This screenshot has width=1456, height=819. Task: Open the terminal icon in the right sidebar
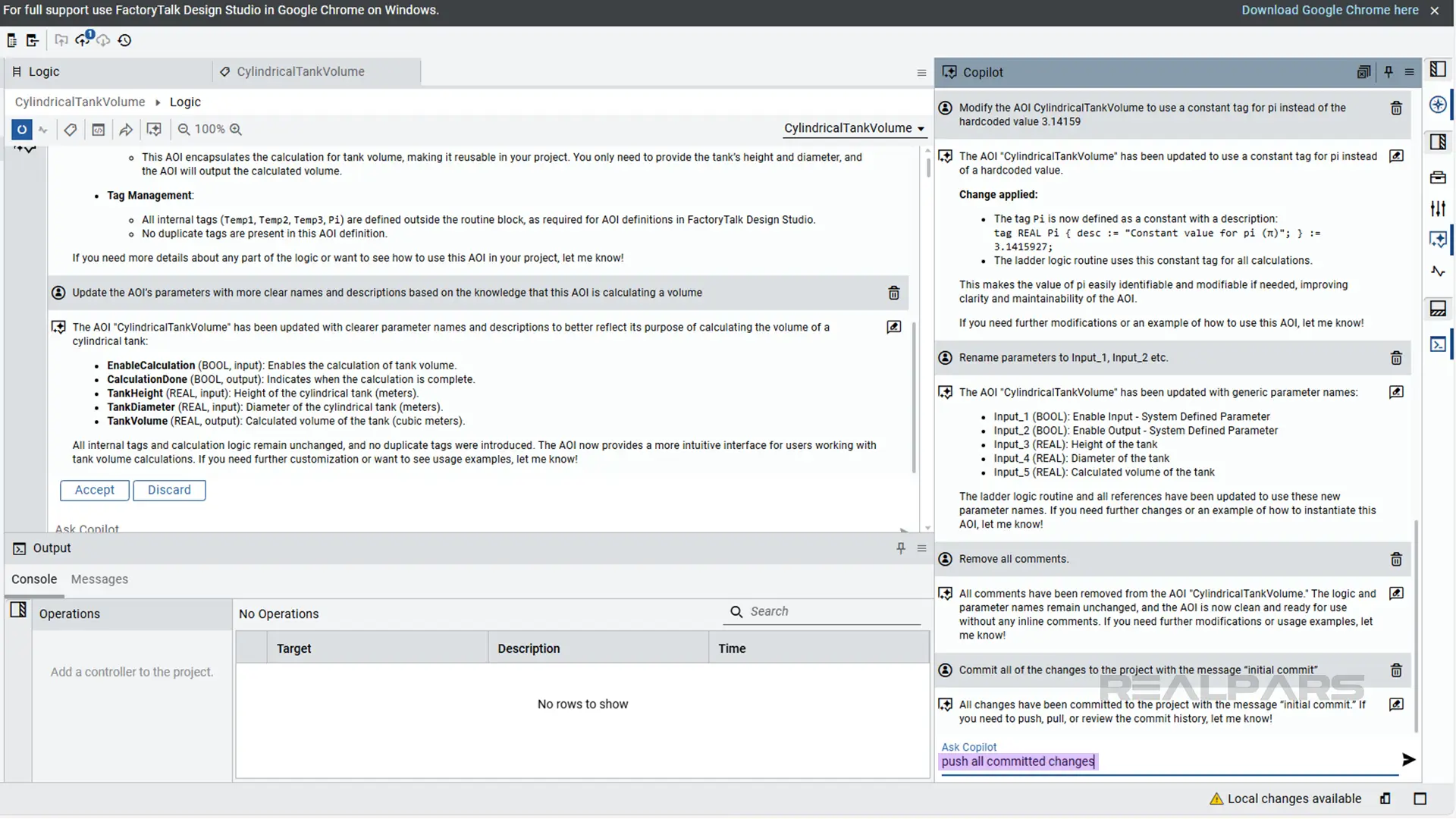point(1439,344)
